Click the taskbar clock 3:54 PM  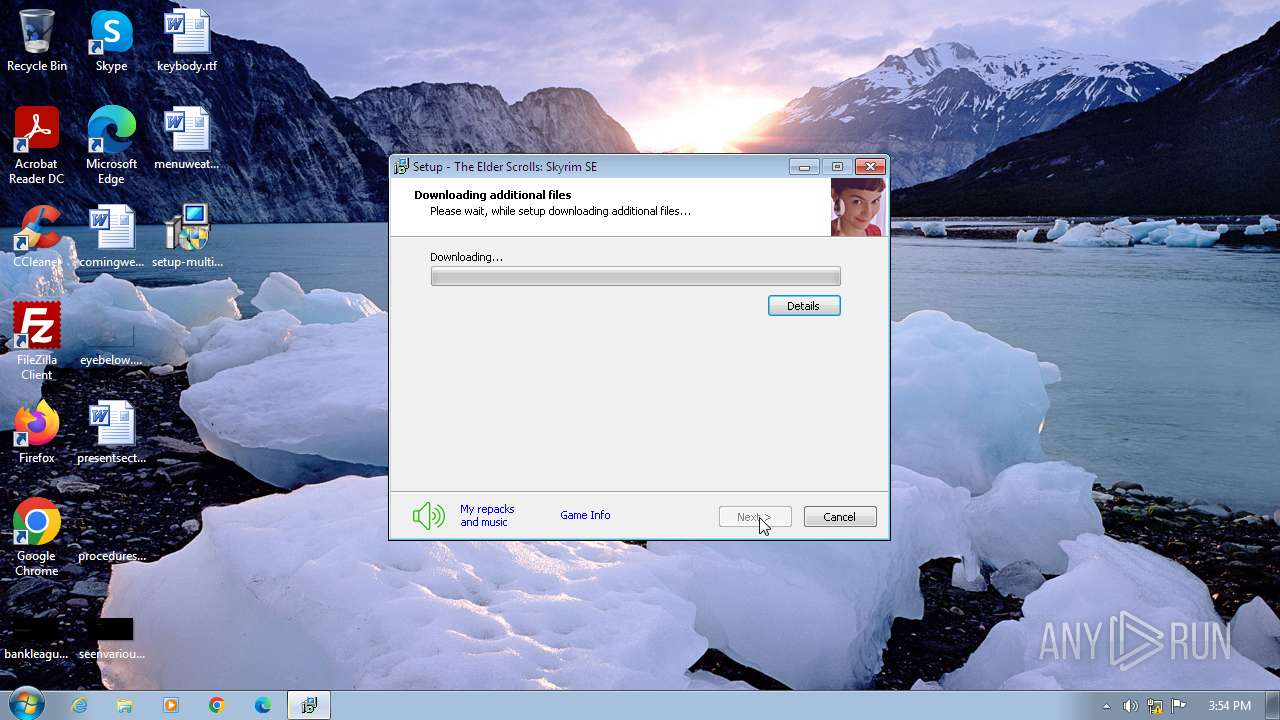(1229, 706)
